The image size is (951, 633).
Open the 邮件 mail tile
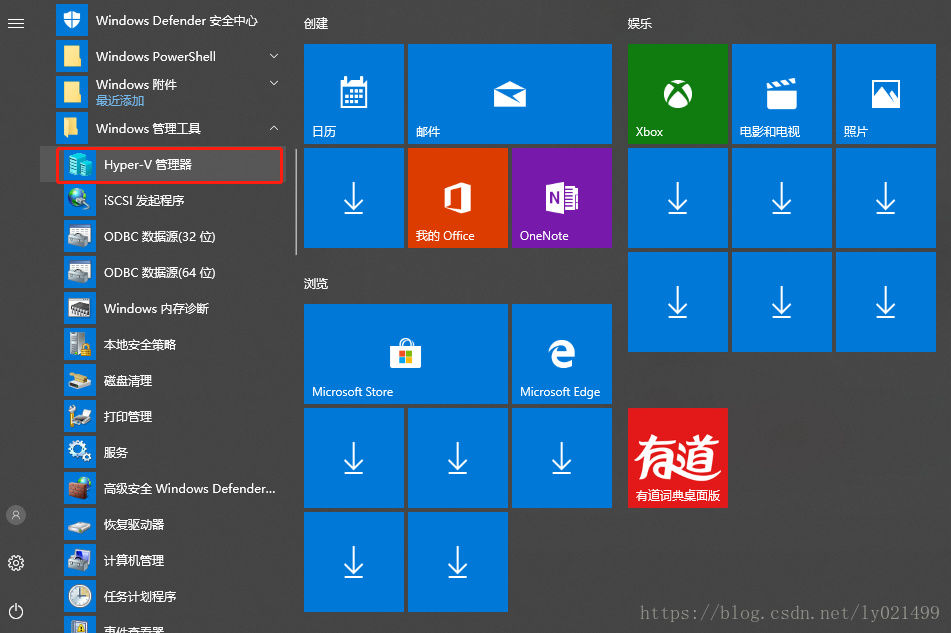tap(509, 93)
